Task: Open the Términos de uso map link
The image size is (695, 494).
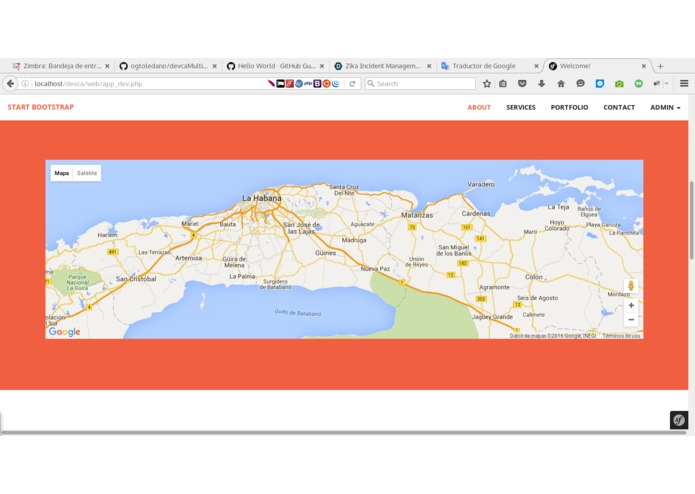Action: pos(621,336)
